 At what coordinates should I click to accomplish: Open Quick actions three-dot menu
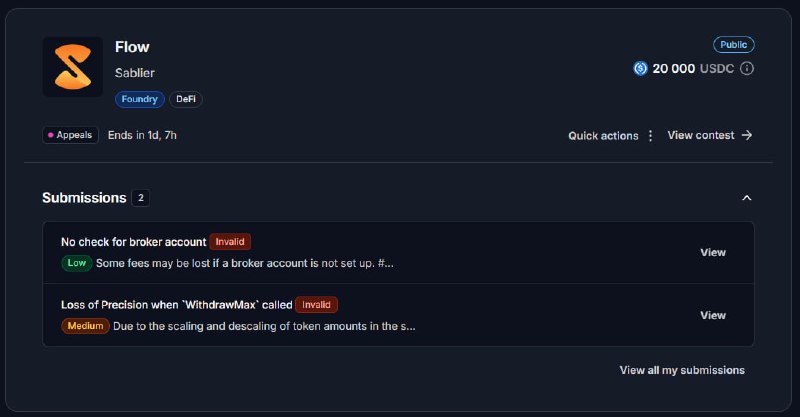click(650, 135)
